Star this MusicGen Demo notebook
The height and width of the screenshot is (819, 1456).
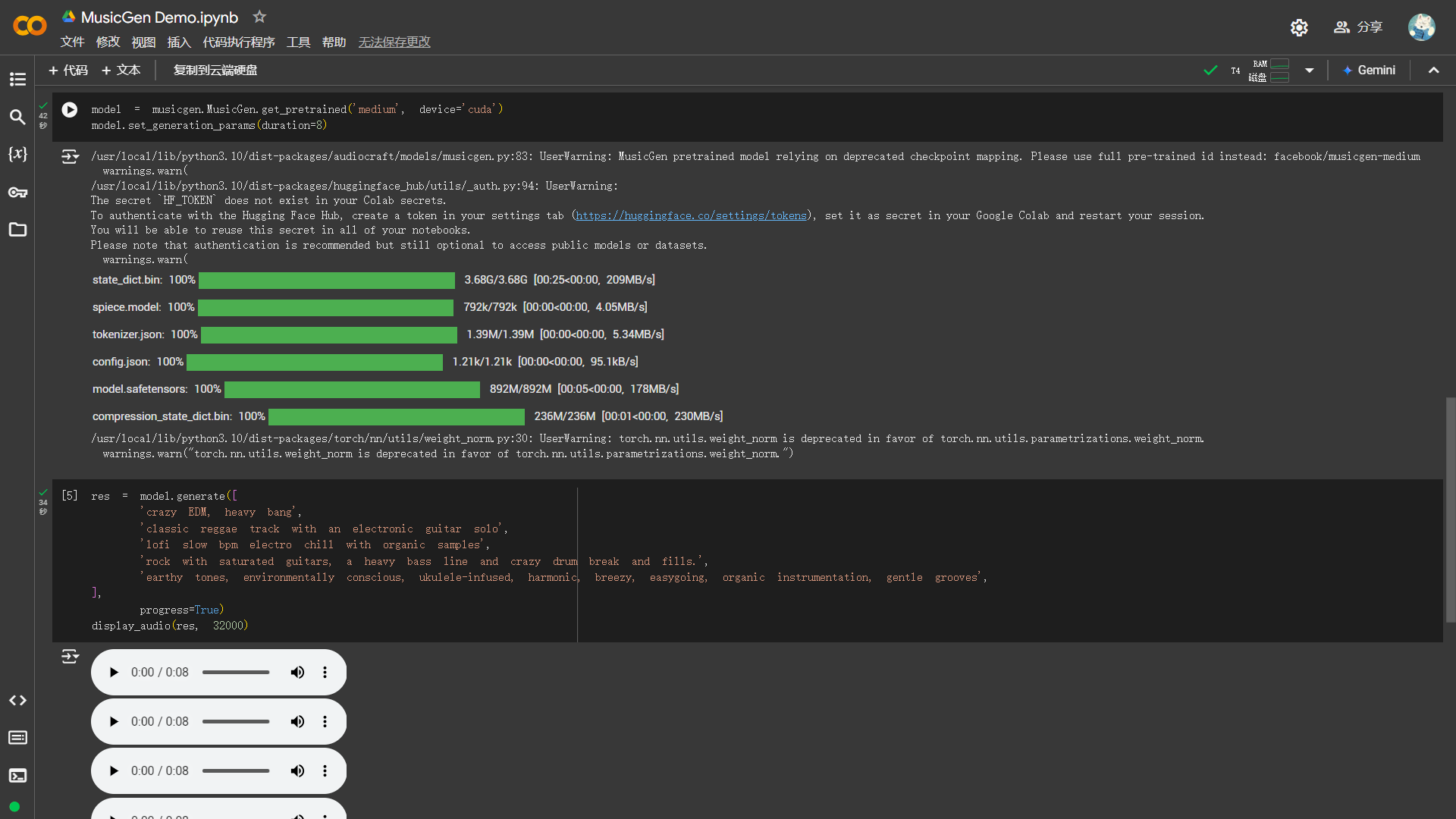pyautogui.click(x=259, y=17)
